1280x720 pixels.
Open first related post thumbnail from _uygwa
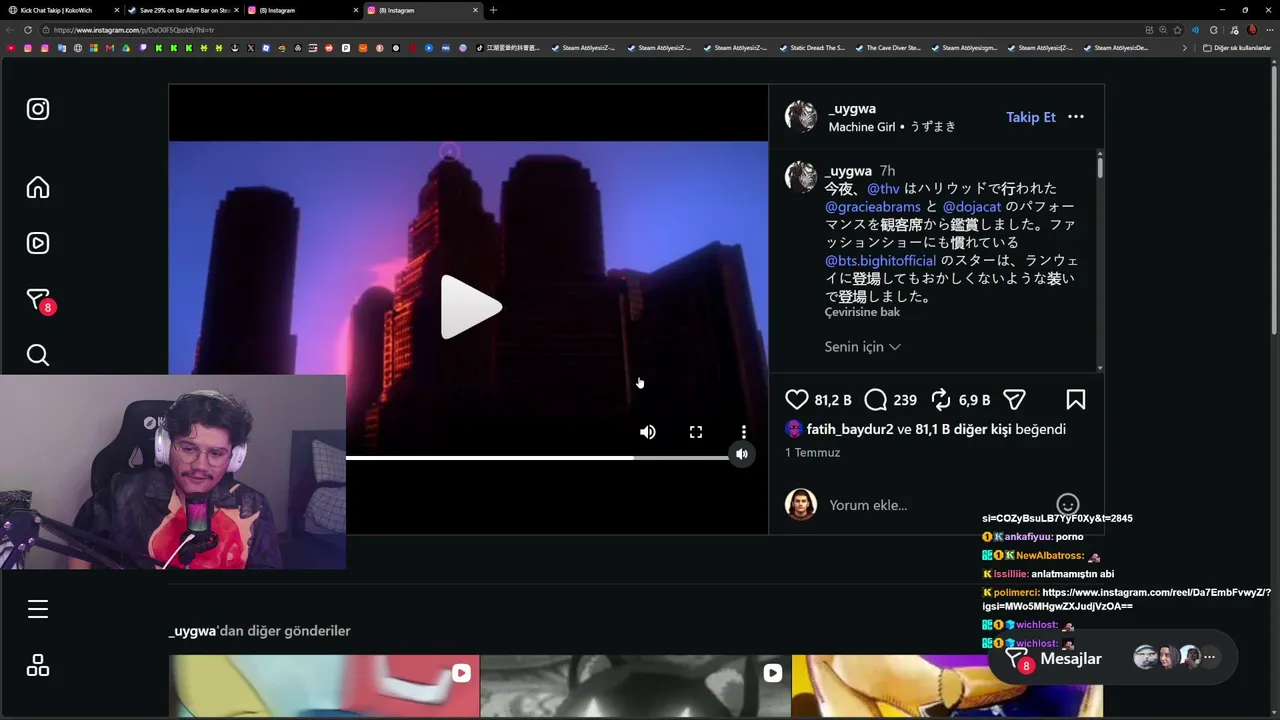click(324, 685)
